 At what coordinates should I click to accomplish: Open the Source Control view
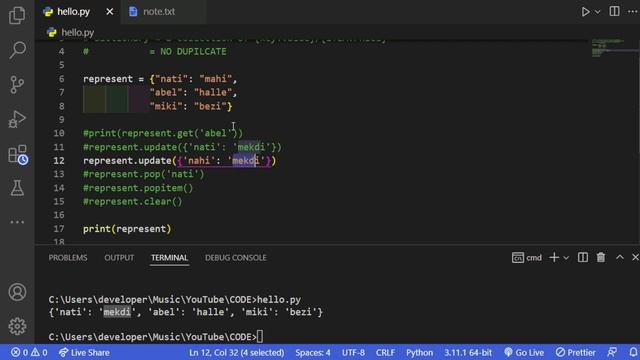[x=17, y=84]
